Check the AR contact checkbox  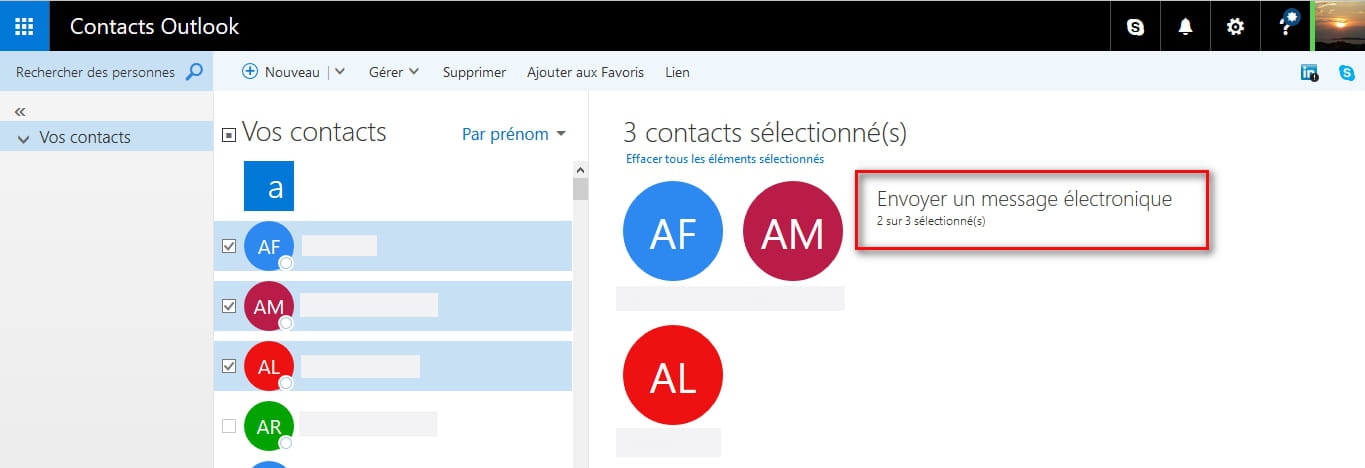(x=229, y=426)
